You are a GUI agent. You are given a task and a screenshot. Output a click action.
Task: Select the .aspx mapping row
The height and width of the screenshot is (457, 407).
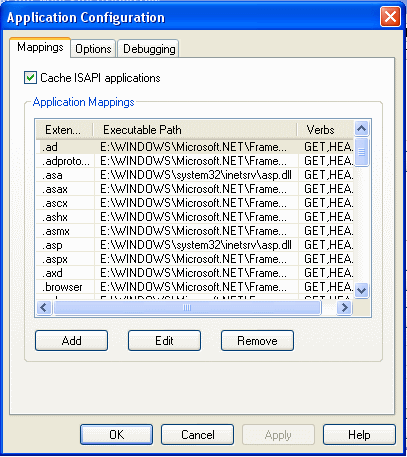pos(194,259)
